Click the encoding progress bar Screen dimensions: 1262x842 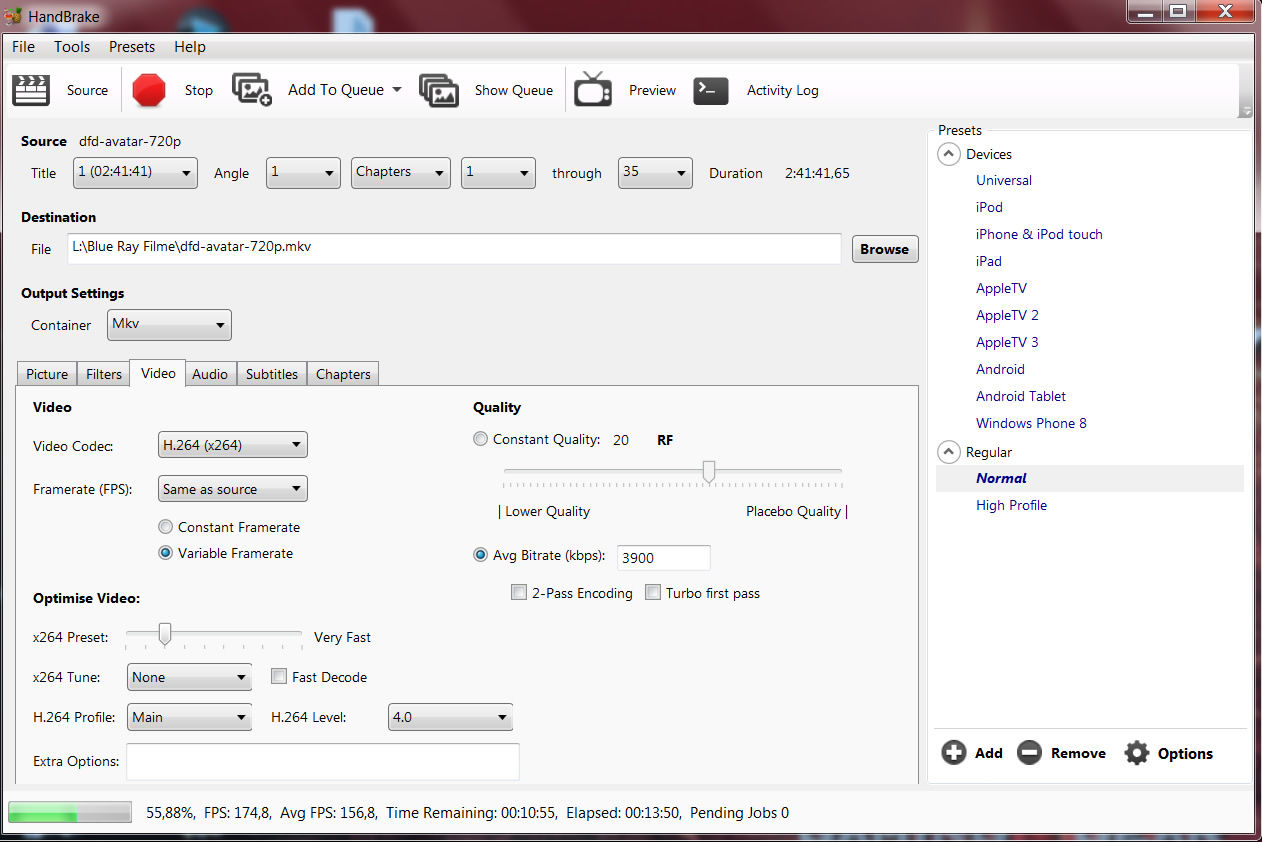pos(69,812)
